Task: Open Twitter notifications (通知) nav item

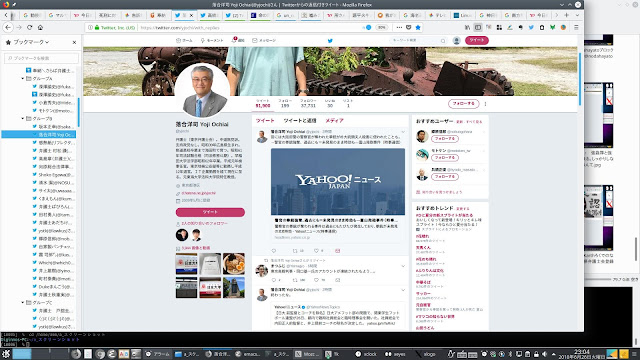Action: (238, 40)
